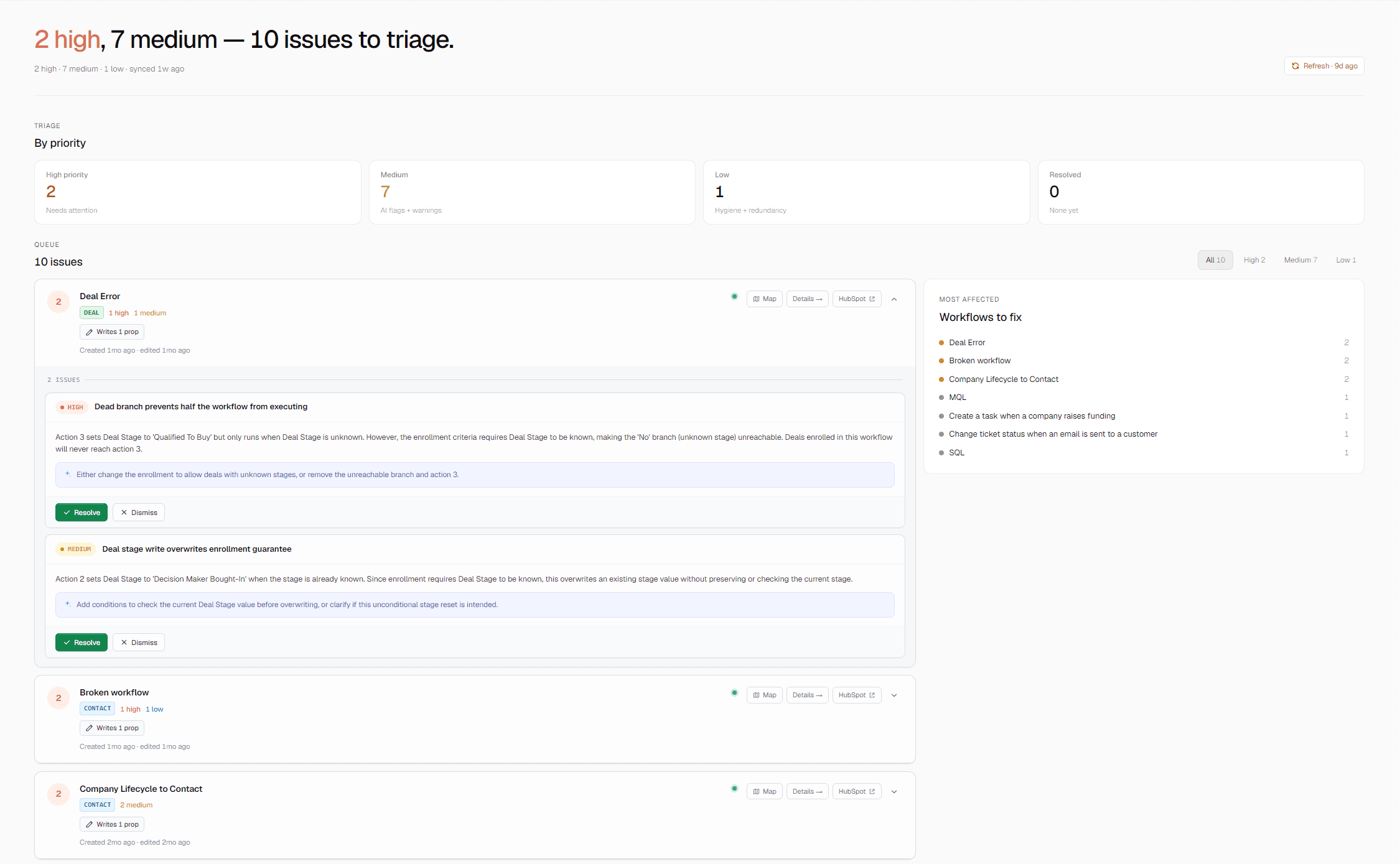Select the High 2 filter tab

[1254, 260]
